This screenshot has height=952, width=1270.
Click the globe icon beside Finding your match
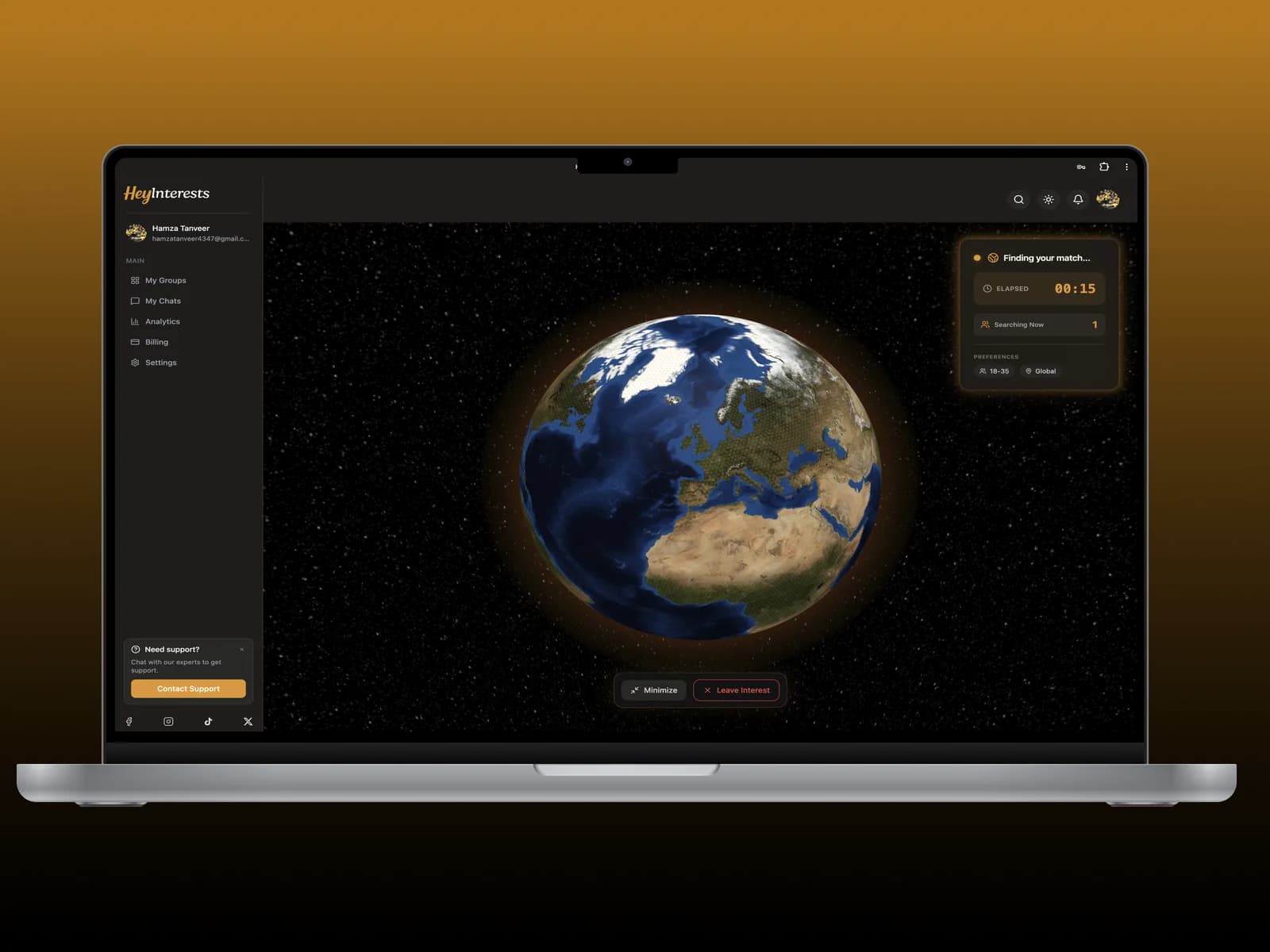(993, 259)
